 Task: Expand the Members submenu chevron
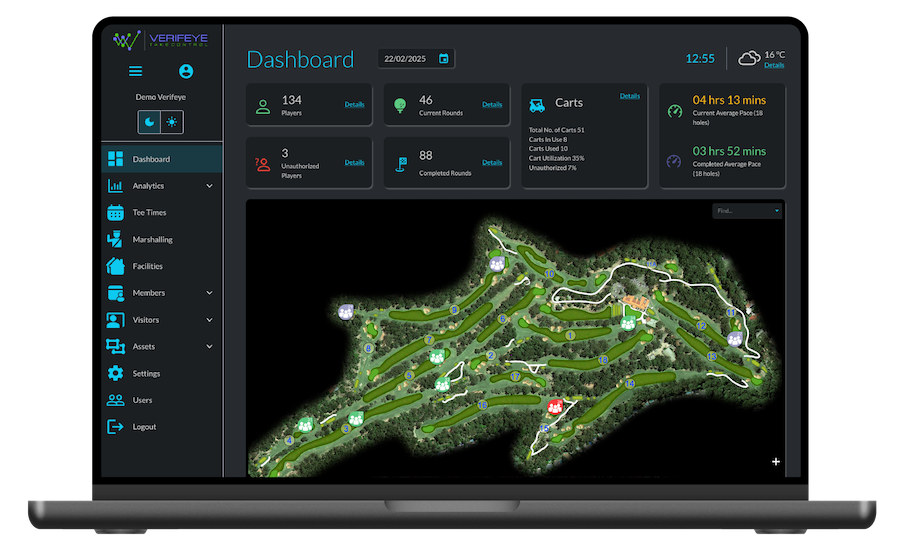[210, 293]
